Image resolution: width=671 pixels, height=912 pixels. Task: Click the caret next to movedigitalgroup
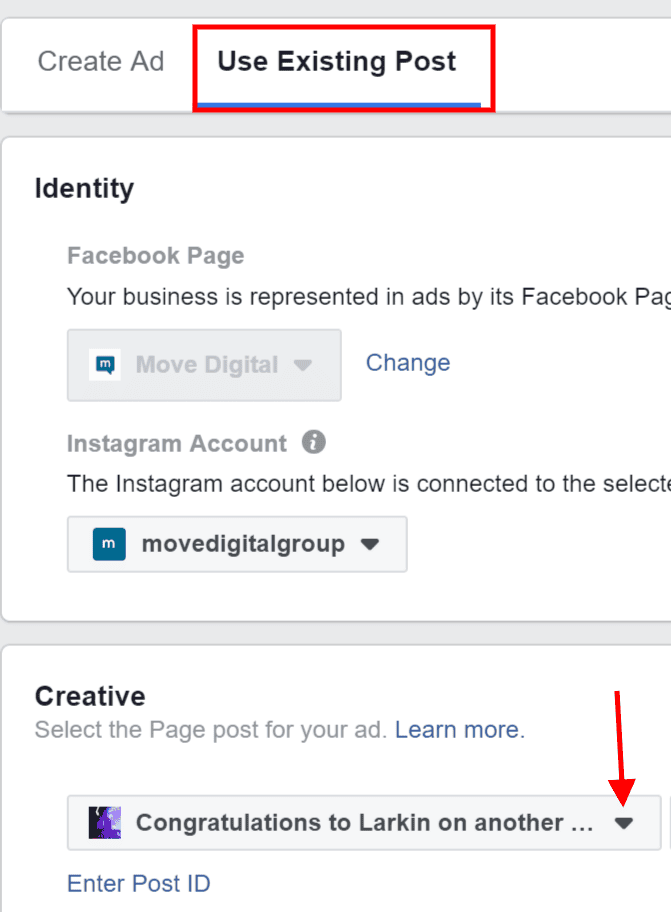370,544
